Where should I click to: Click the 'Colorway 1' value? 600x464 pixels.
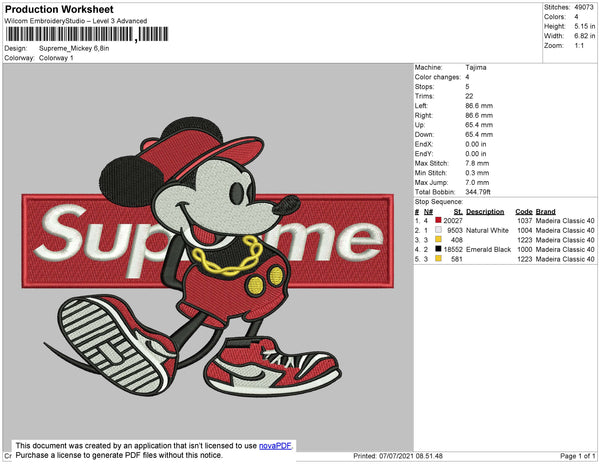point(56,58)
